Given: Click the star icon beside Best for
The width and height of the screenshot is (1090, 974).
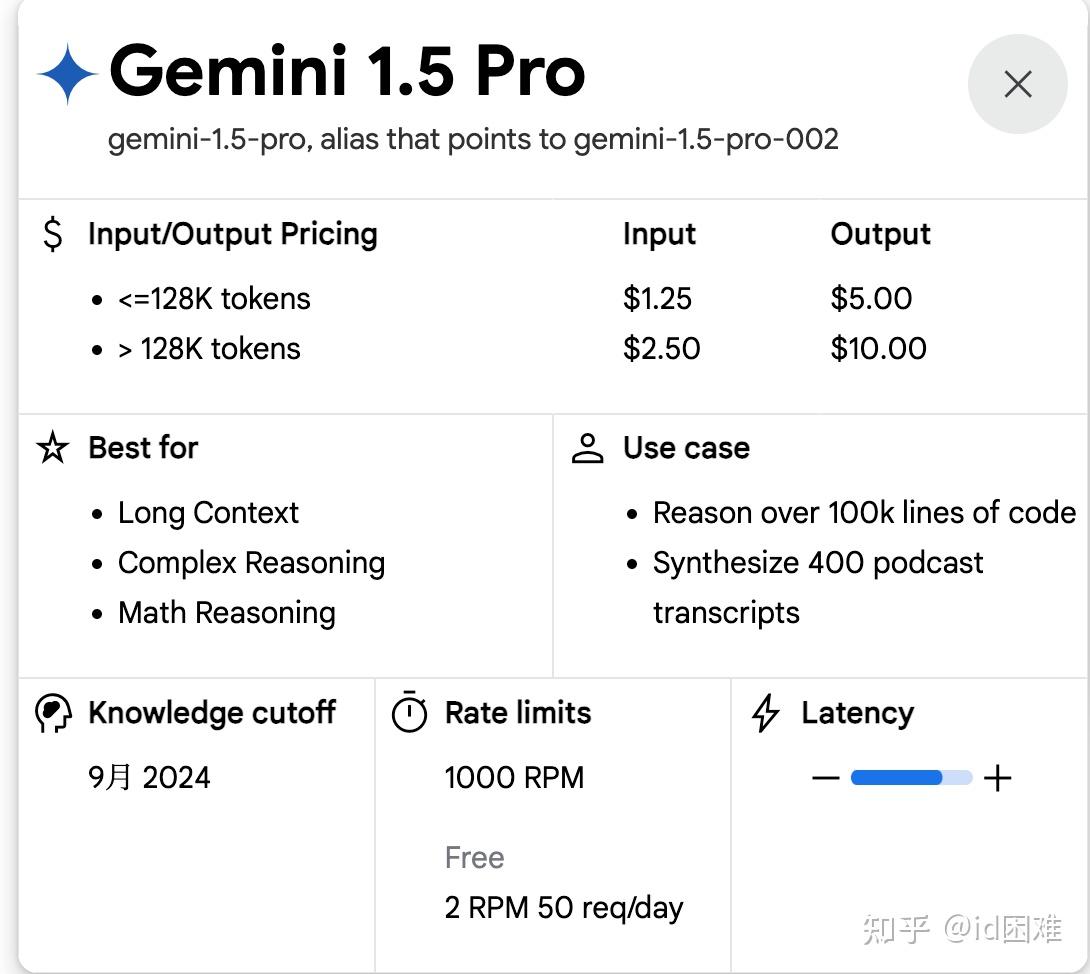Looking at the screenshot, I should click(x=53, y=448).
